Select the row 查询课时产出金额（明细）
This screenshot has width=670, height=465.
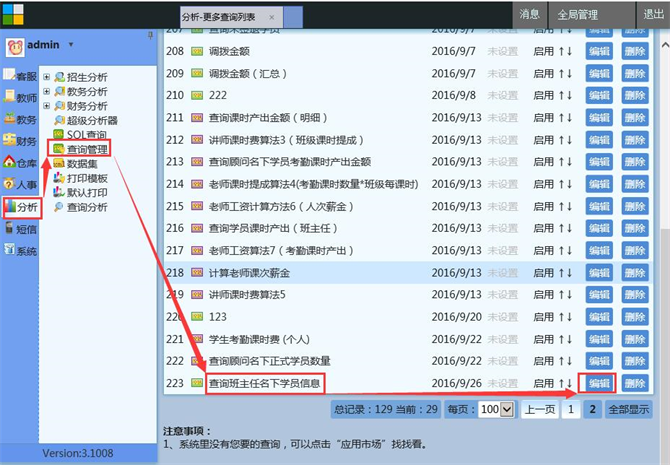point(408,118)
